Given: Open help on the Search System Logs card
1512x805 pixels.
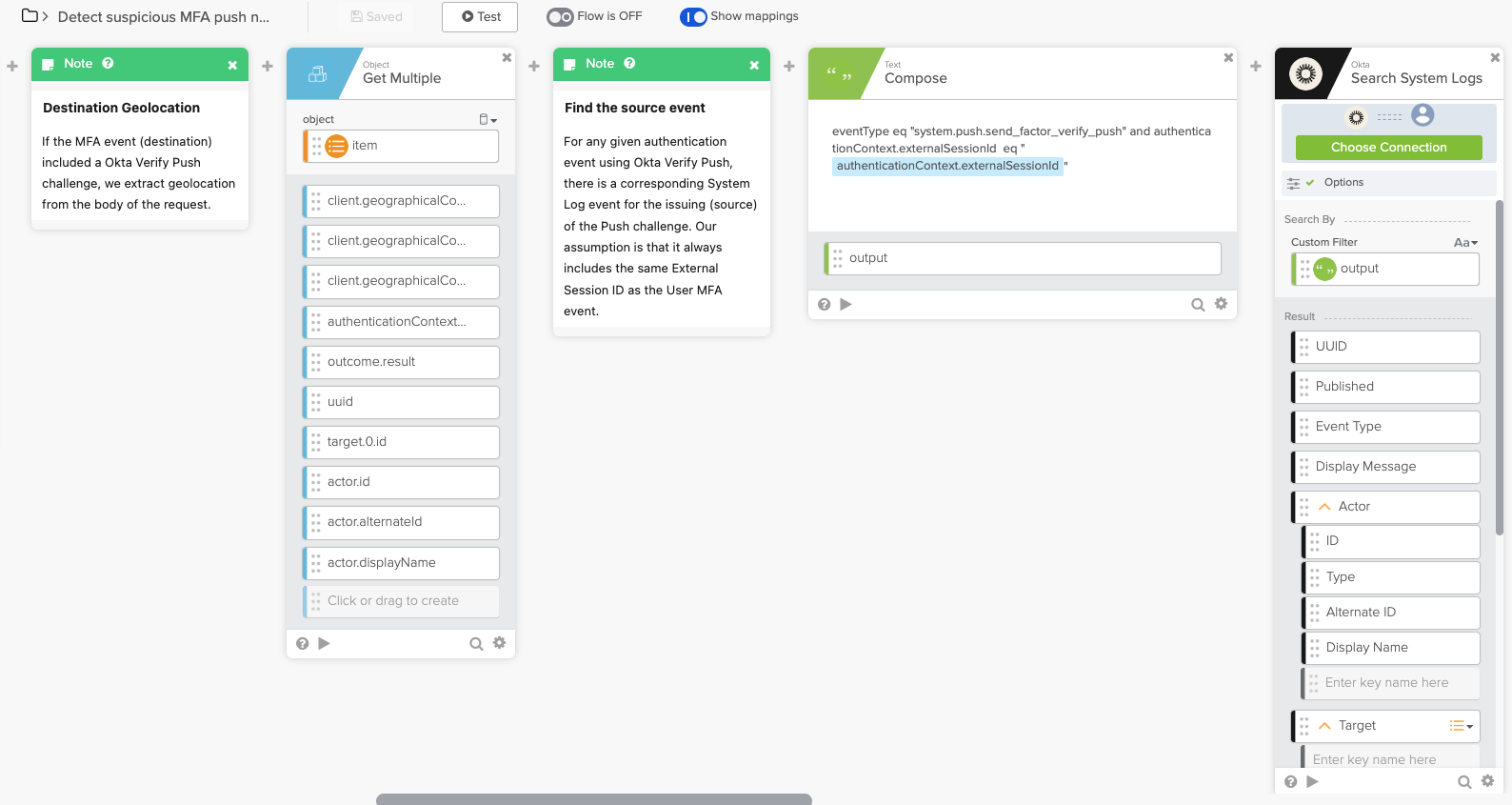Looking at the screenshot, I should tap(1290, 781).
